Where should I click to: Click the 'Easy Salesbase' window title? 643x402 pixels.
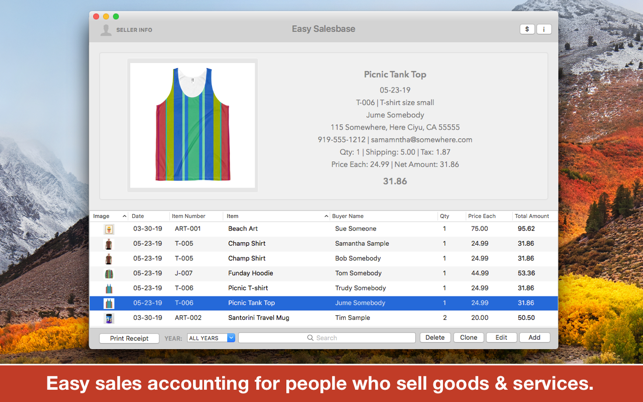pyautogui.click(x=324, y=29)
